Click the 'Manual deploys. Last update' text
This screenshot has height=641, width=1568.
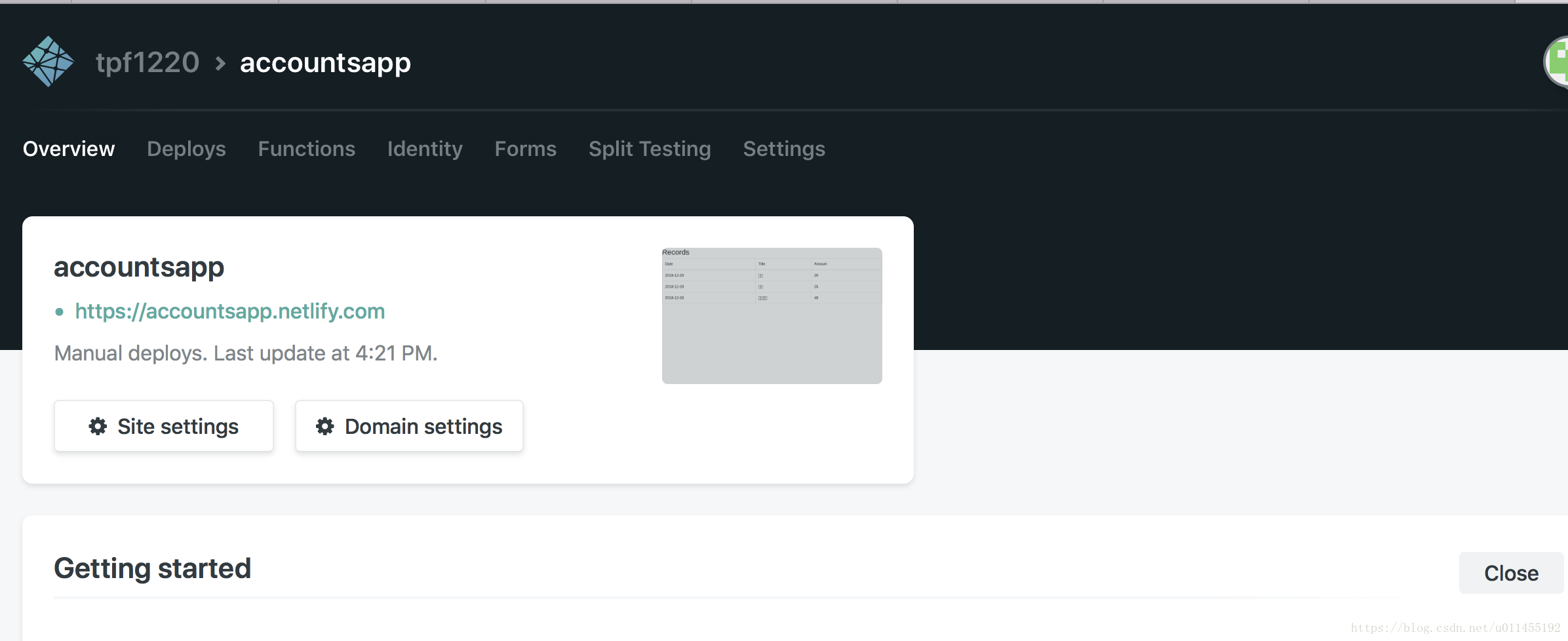[246, 353]
